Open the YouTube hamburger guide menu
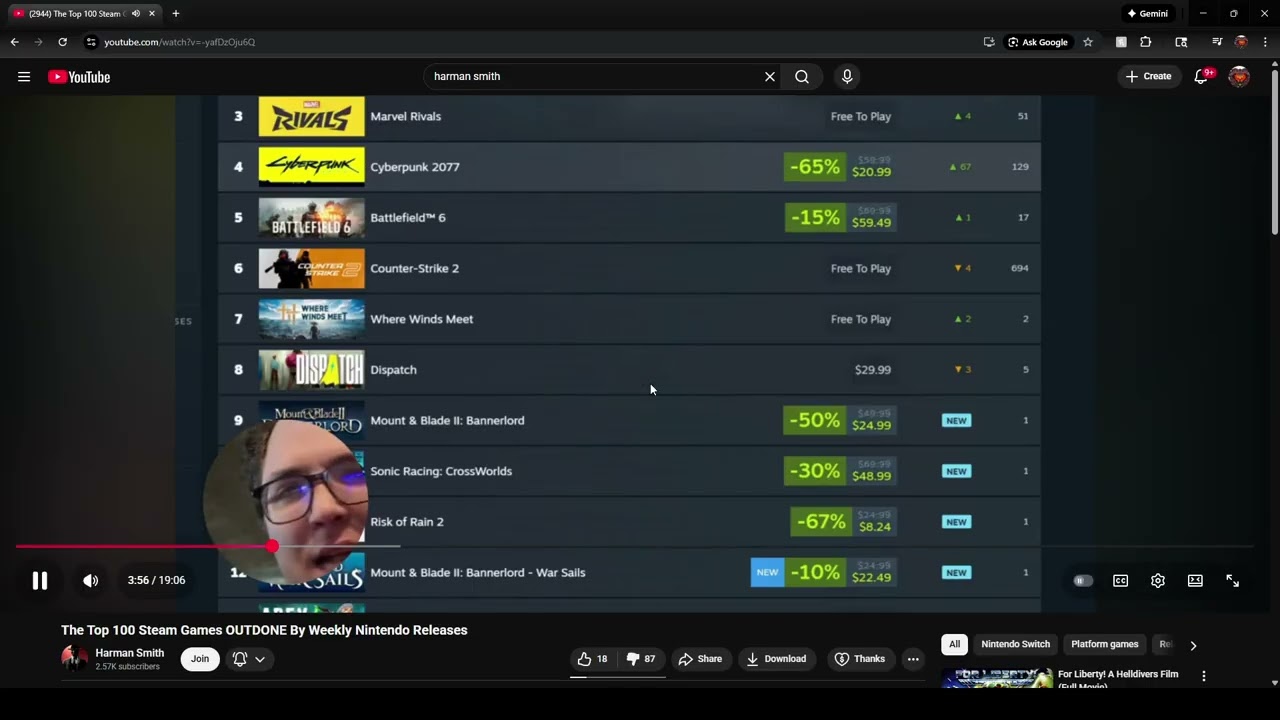 click(24, 77)
